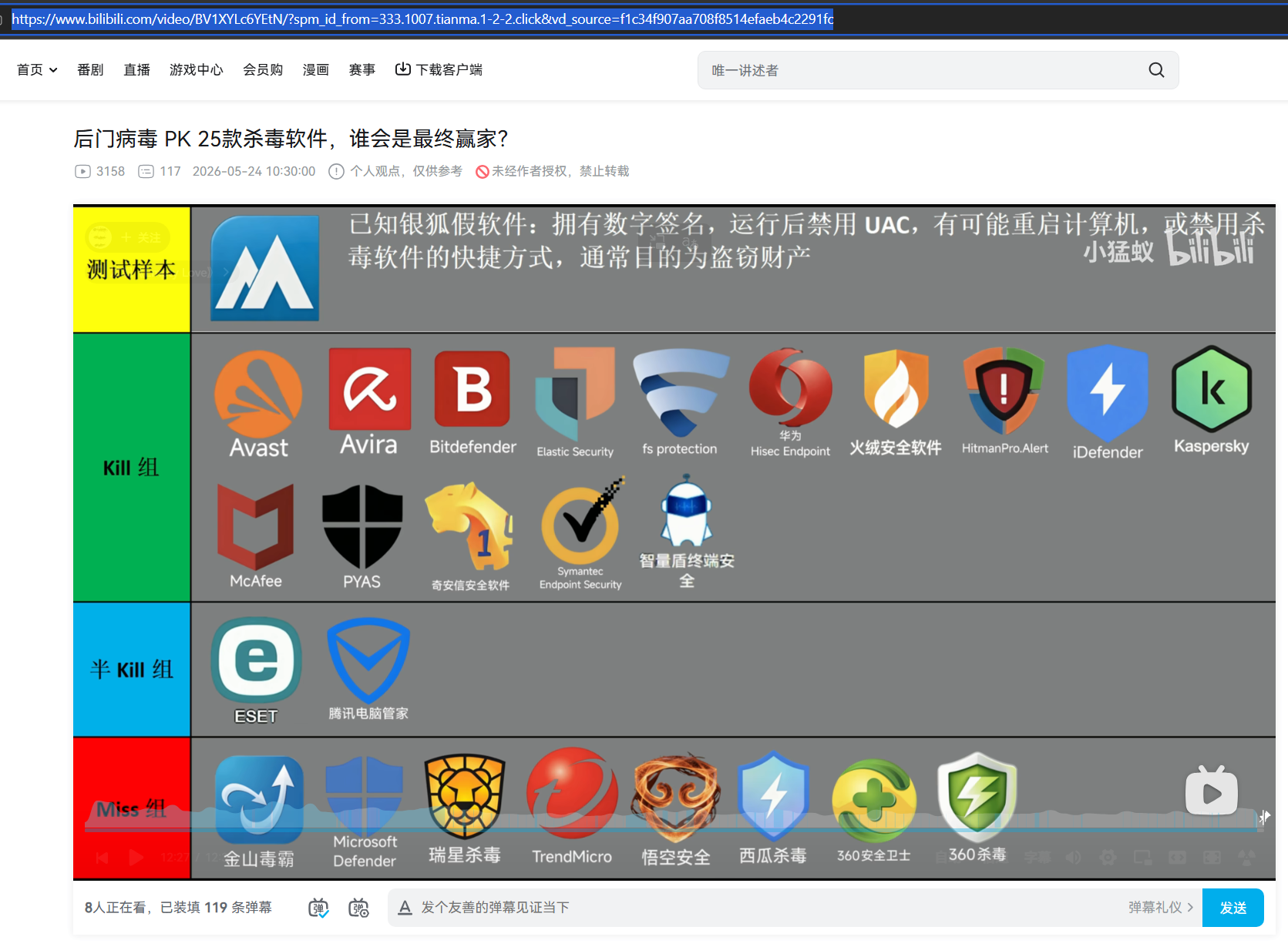
Task: Click the download client icon 下载客户端
Action: click(403, 69)
